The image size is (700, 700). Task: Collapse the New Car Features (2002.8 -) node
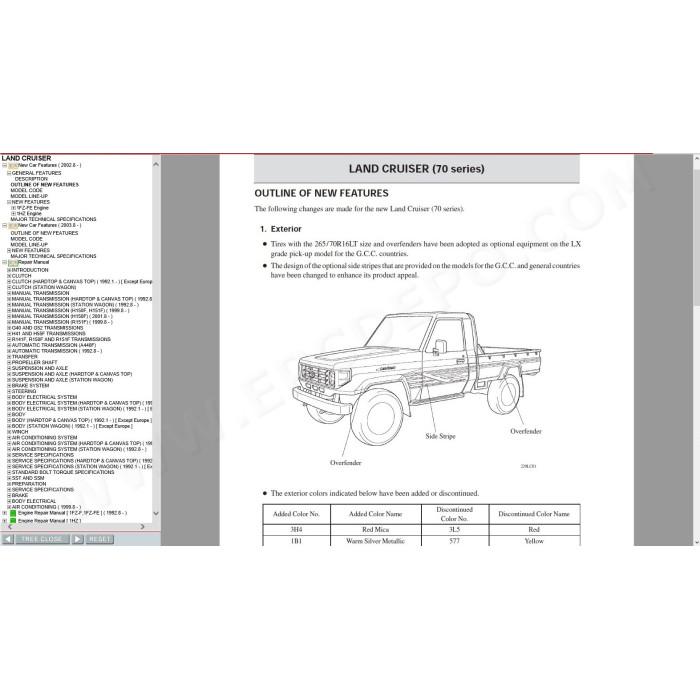(x=4, y=166)
